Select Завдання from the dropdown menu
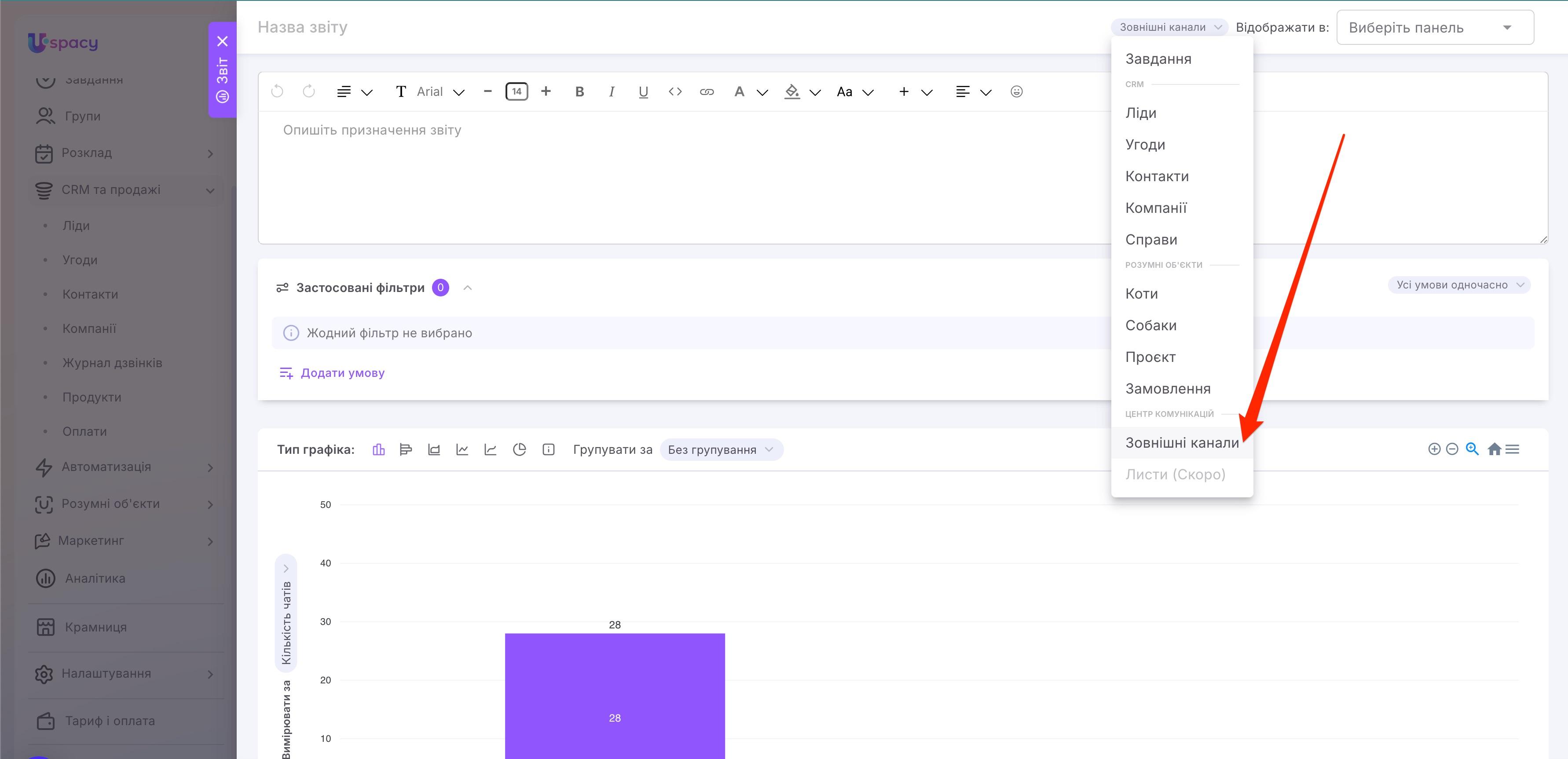The width and height of the screenshot is (1568, 759). pyautogui.click(x=1181, y=59)
